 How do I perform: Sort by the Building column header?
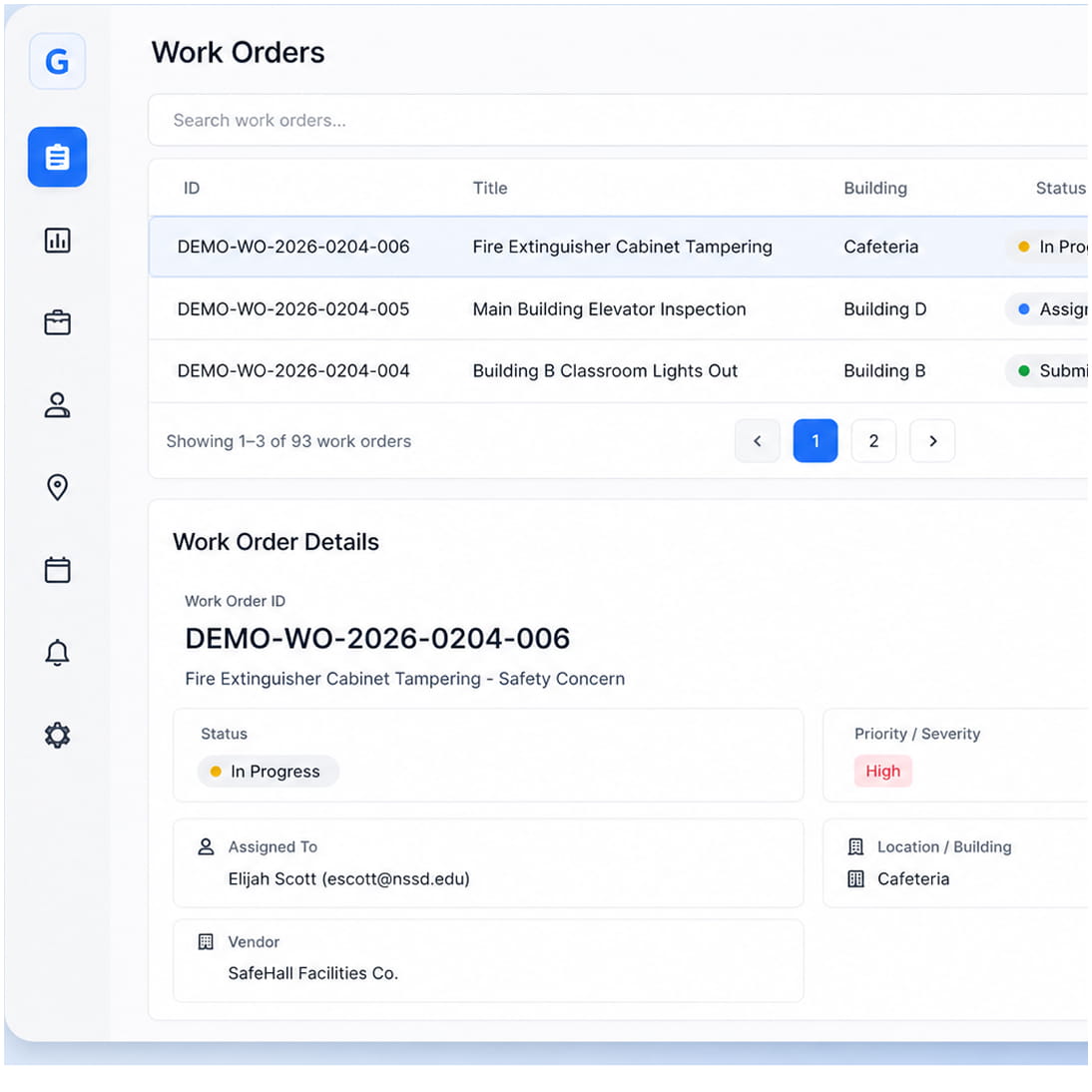(875, 188)
